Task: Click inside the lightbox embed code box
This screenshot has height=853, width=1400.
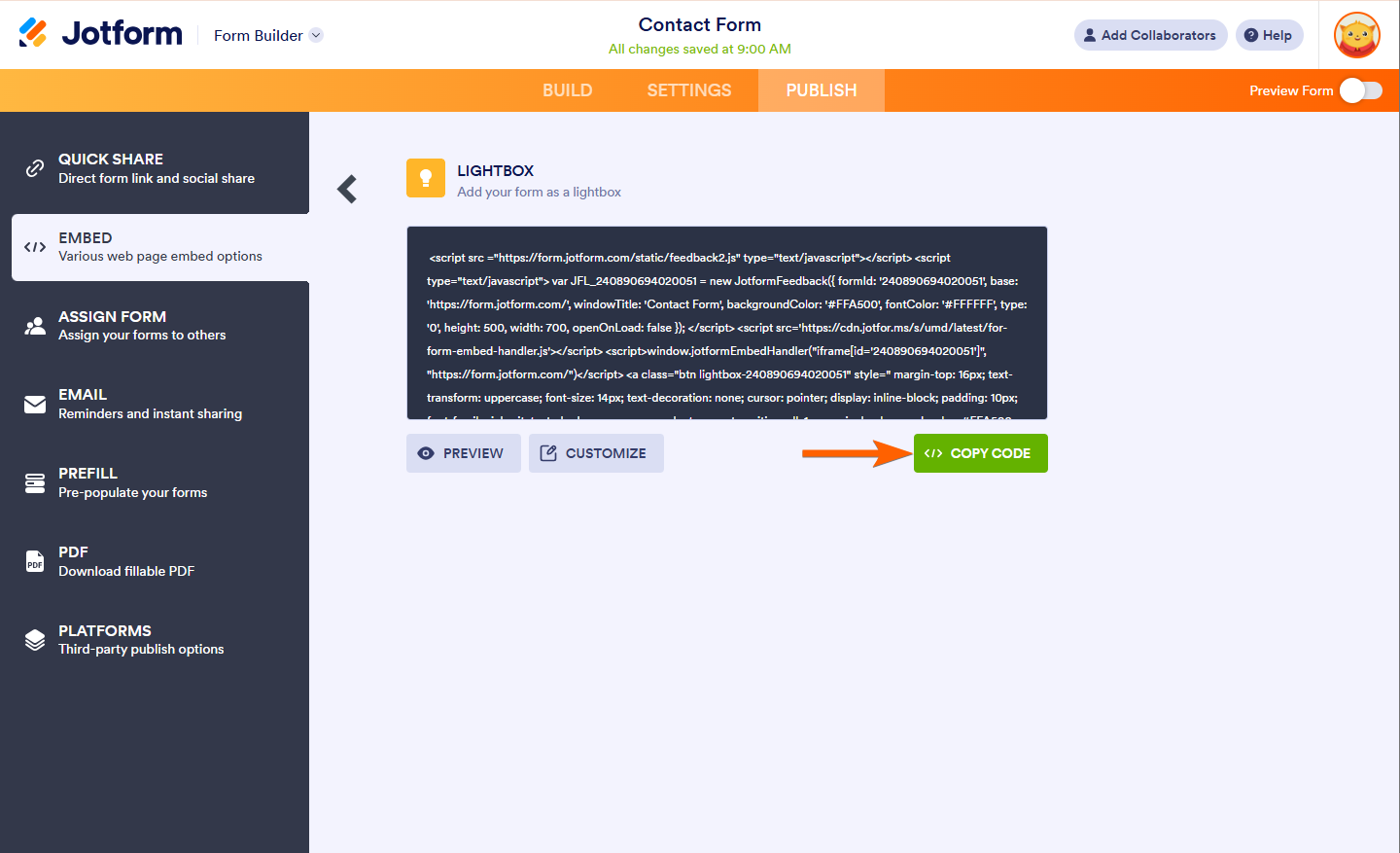Action: click(x=727, y=323)
